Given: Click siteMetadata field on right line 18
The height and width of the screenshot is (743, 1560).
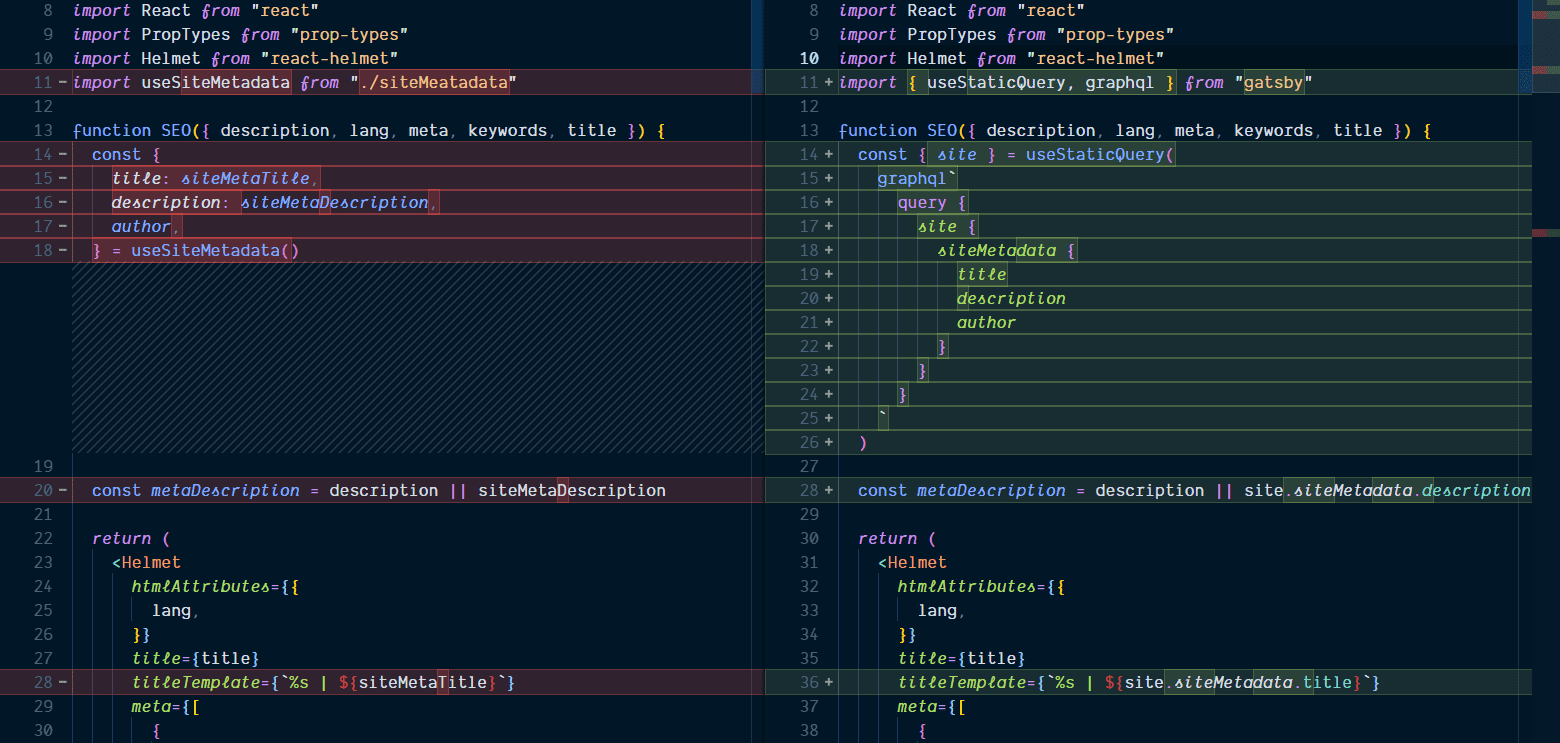Looking at the screenshot, I should (996, 250).
